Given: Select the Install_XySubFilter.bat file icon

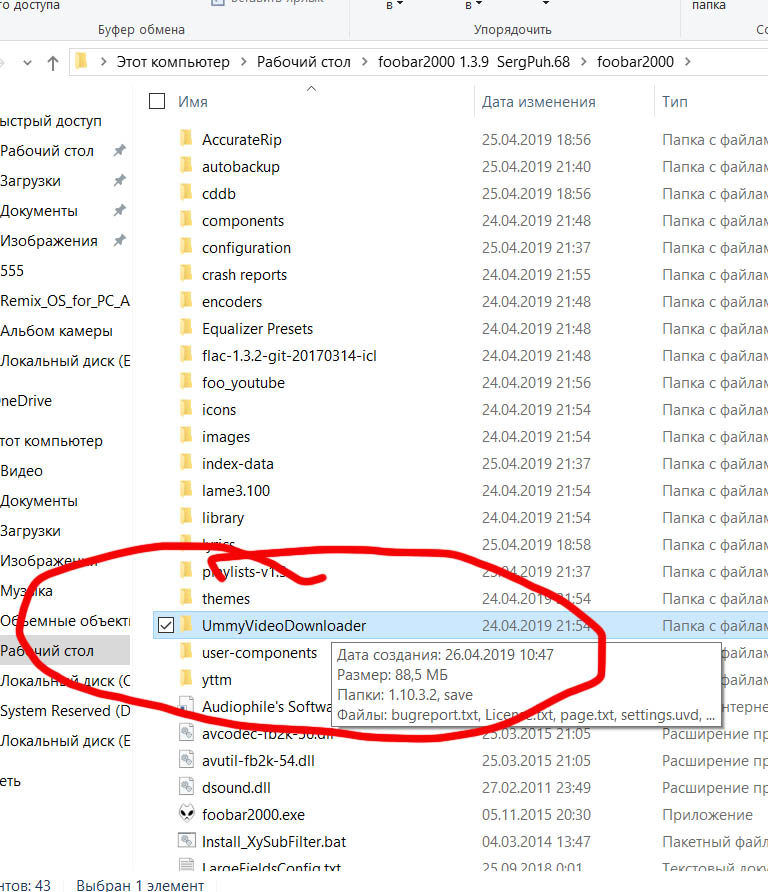Looking at the screenshot, I should (187, 841).
